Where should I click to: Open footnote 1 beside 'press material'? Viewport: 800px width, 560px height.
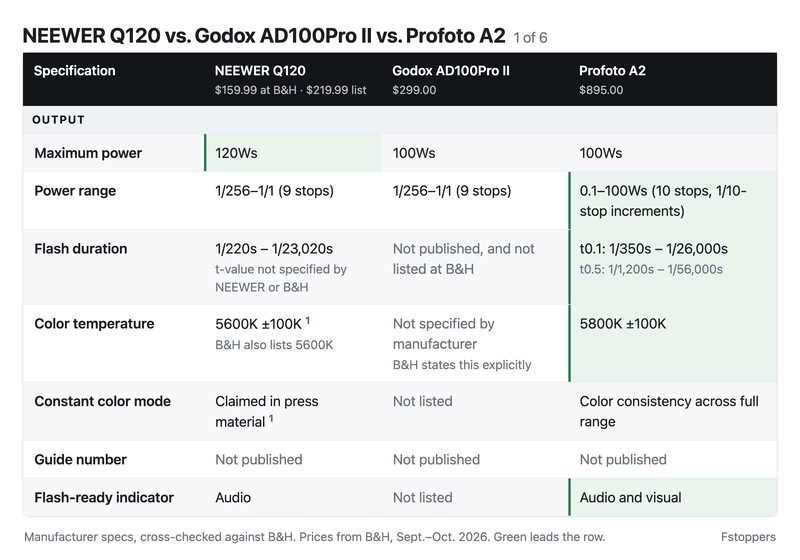[x=271, y=419]
